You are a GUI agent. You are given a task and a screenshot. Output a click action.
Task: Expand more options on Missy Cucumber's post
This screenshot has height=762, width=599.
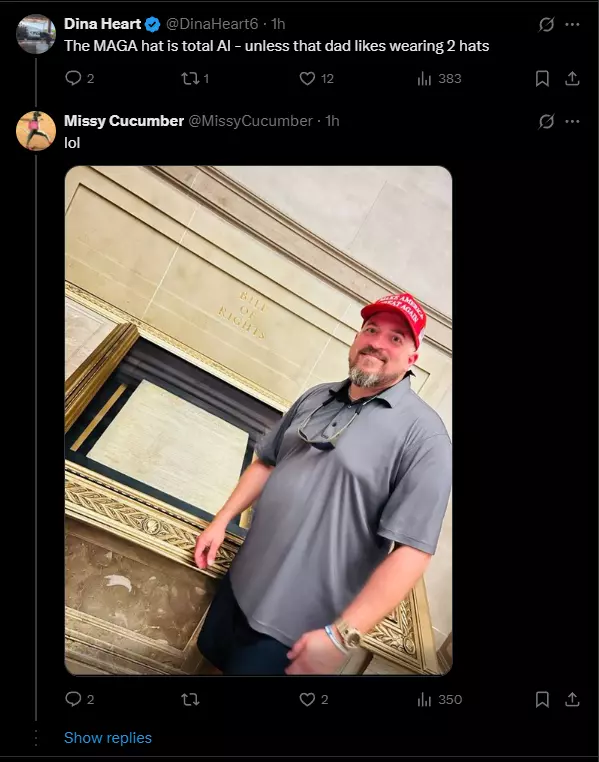click(572, 121)
